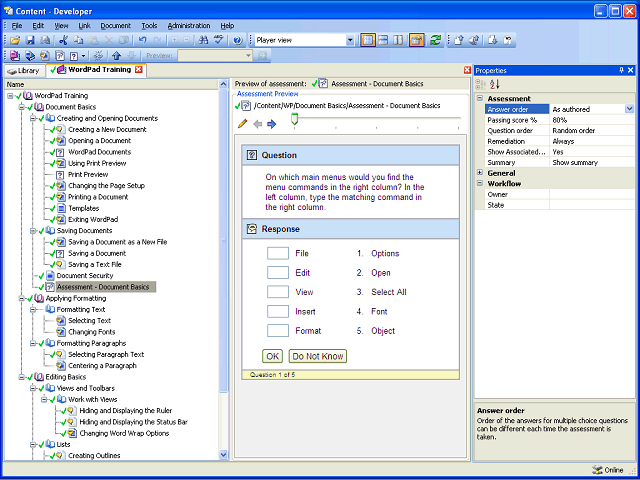Click the Check In document icon
Screen dimensions: 640x480
click(458, 40)
